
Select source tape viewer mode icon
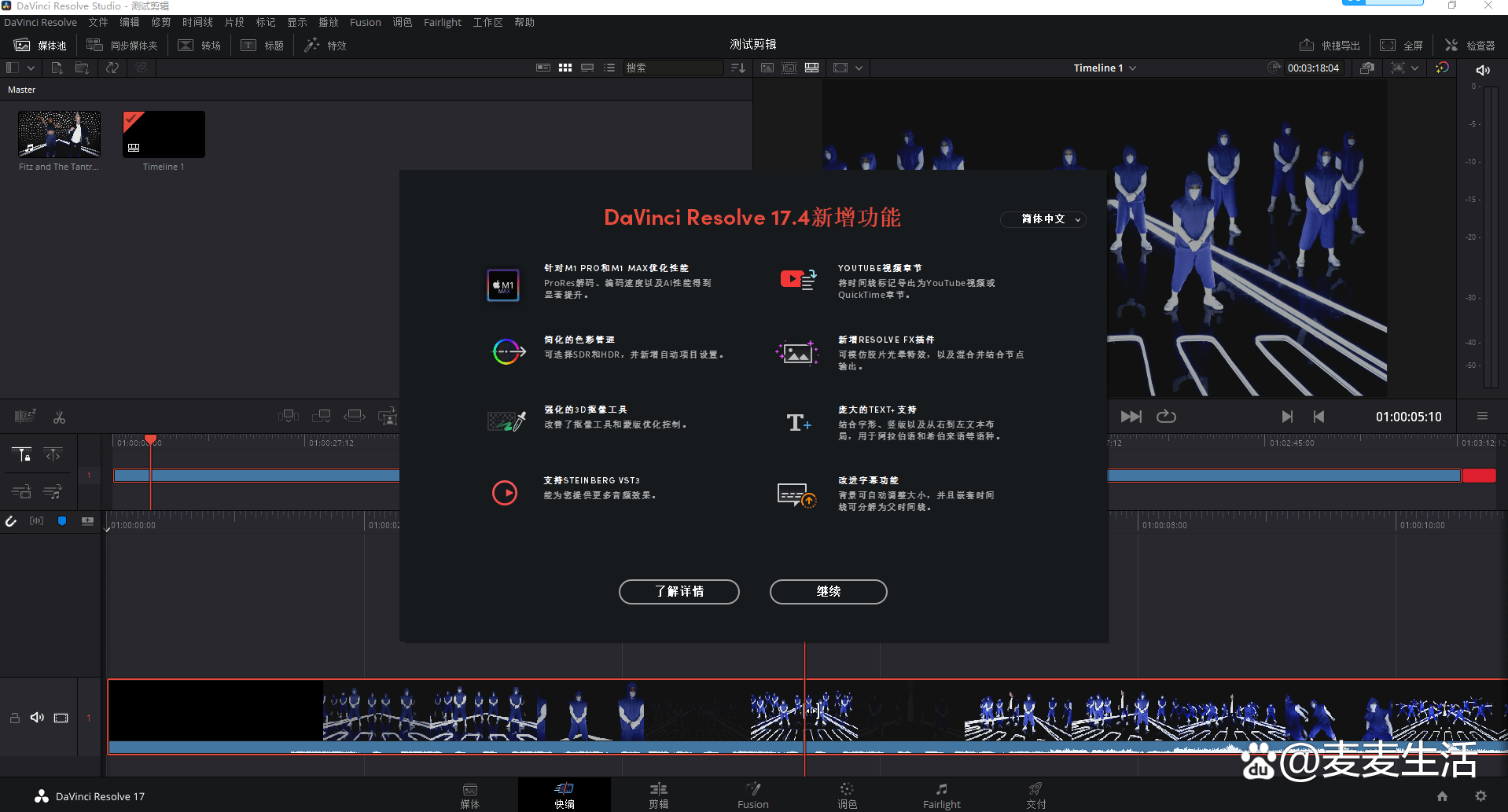[x=789, y=68]
